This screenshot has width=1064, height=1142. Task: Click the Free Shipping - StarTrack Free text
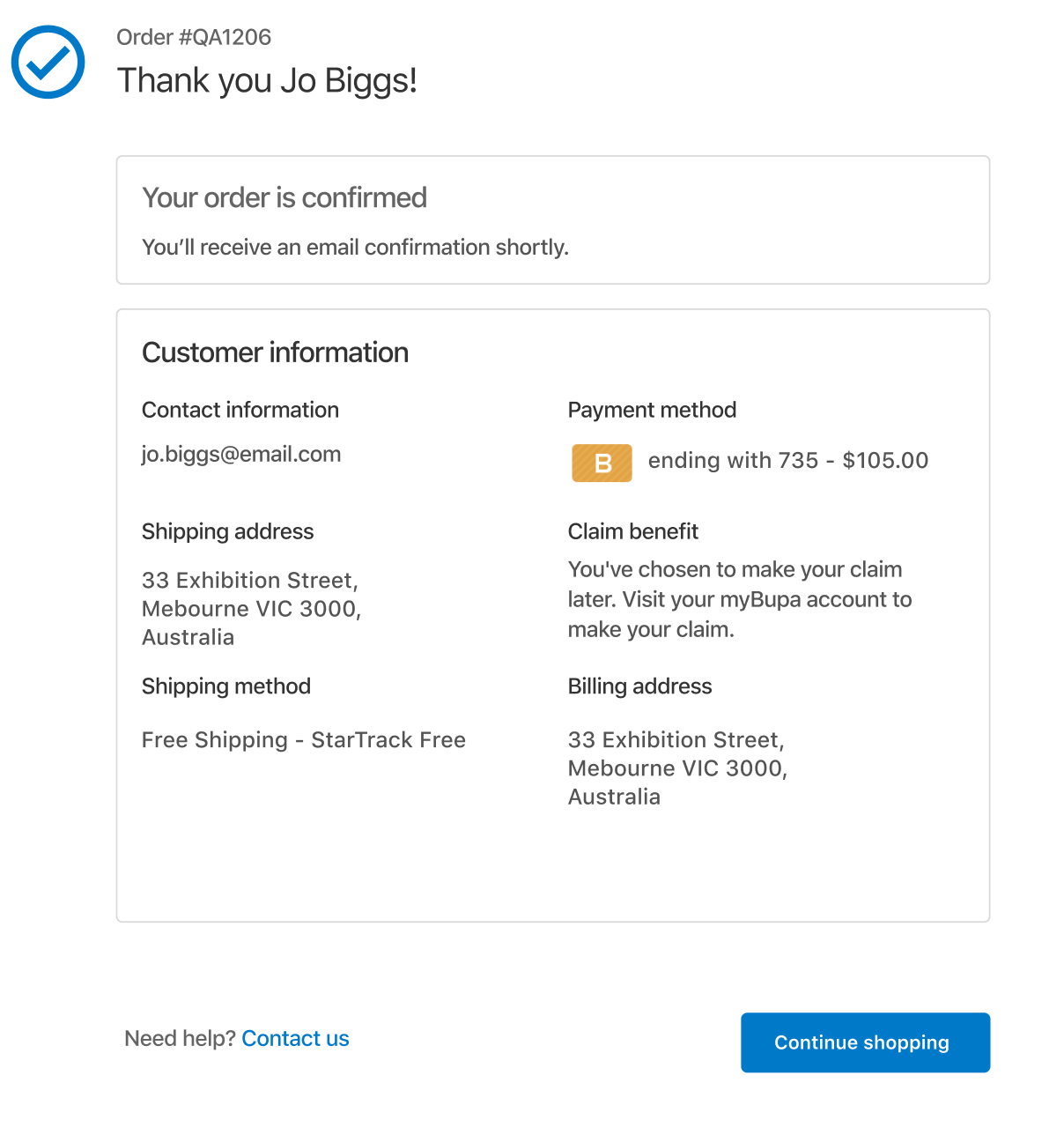(x=304, y=739)
